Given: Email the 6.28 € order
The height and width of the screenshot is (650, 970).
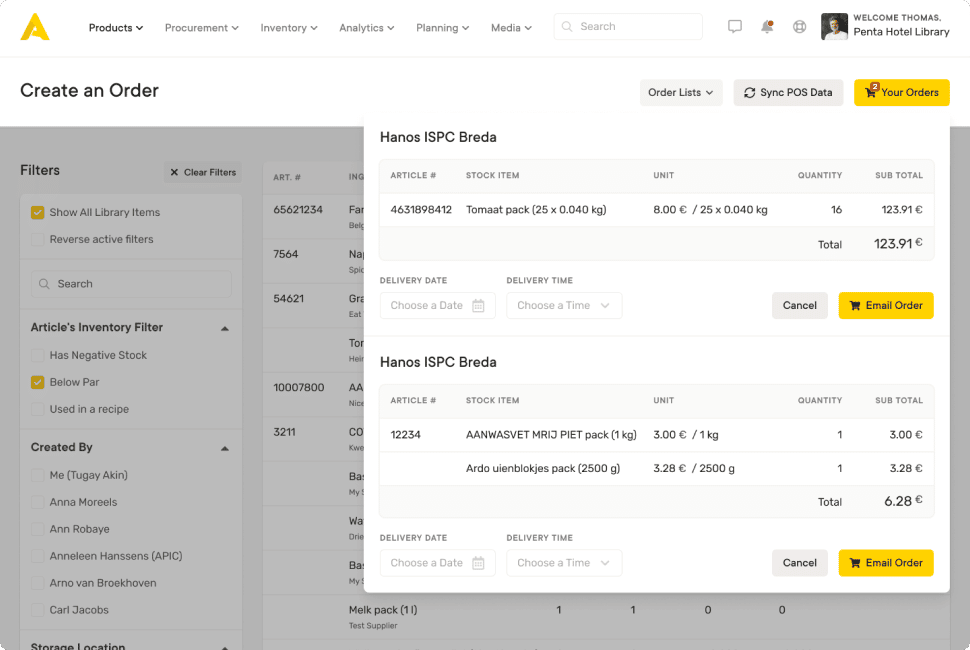Looking at the screenshot, I should [886, 563].
